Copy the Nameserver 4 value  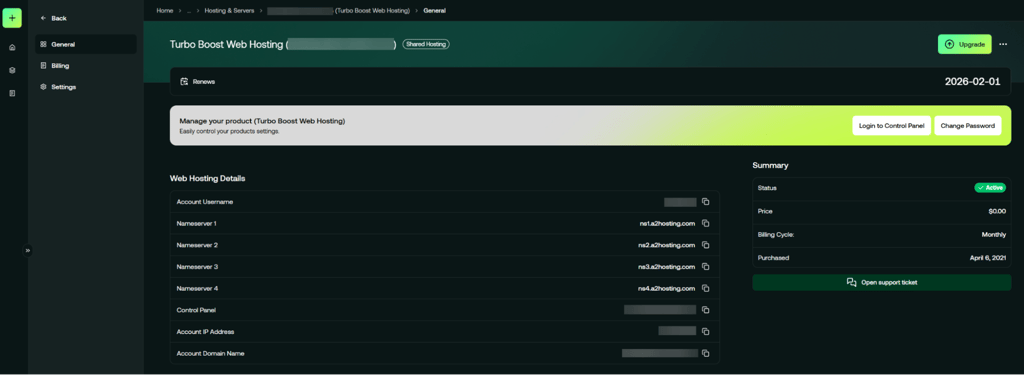pos(705,288)
